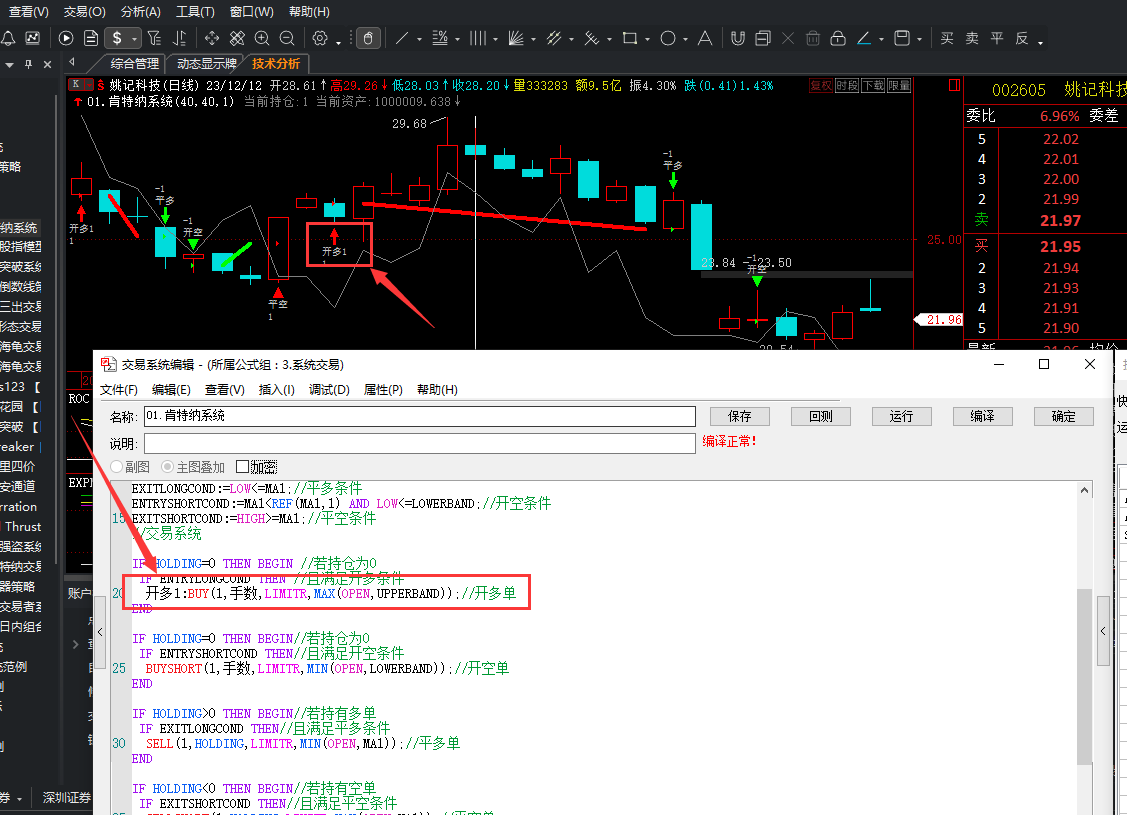Open the gear settings icon in toolbar
The width and height of the screenshot is (1127, 815).
pyautogui.click(x=320, y=38)
